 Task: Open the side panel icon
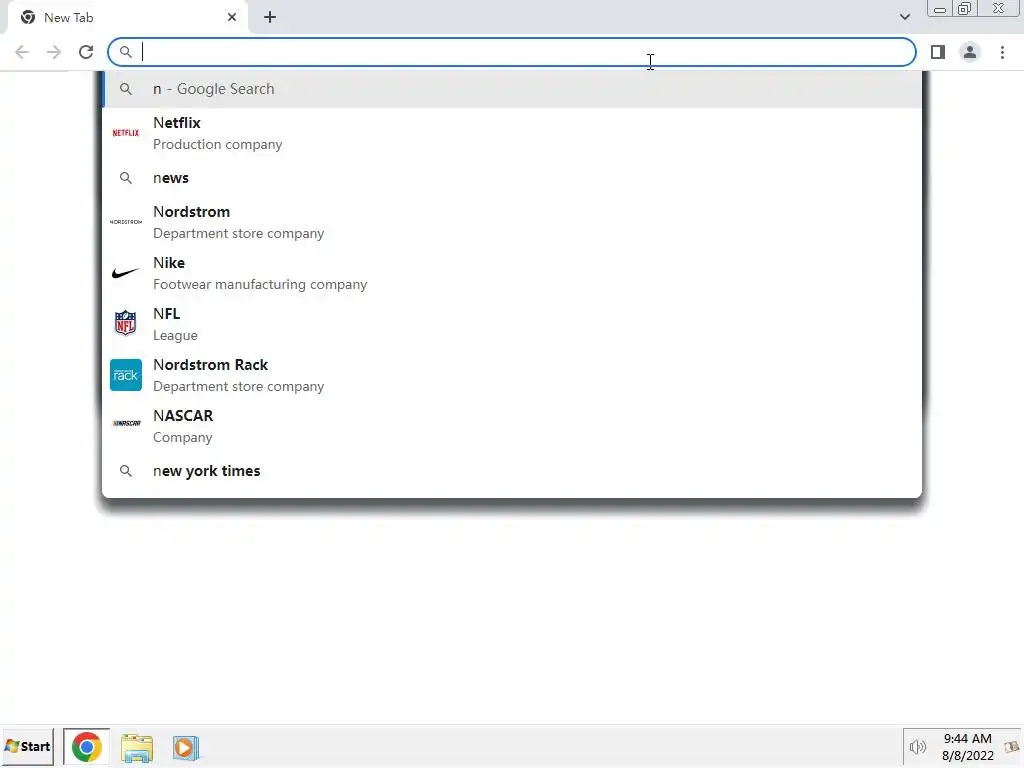click(x=938, y=52)
